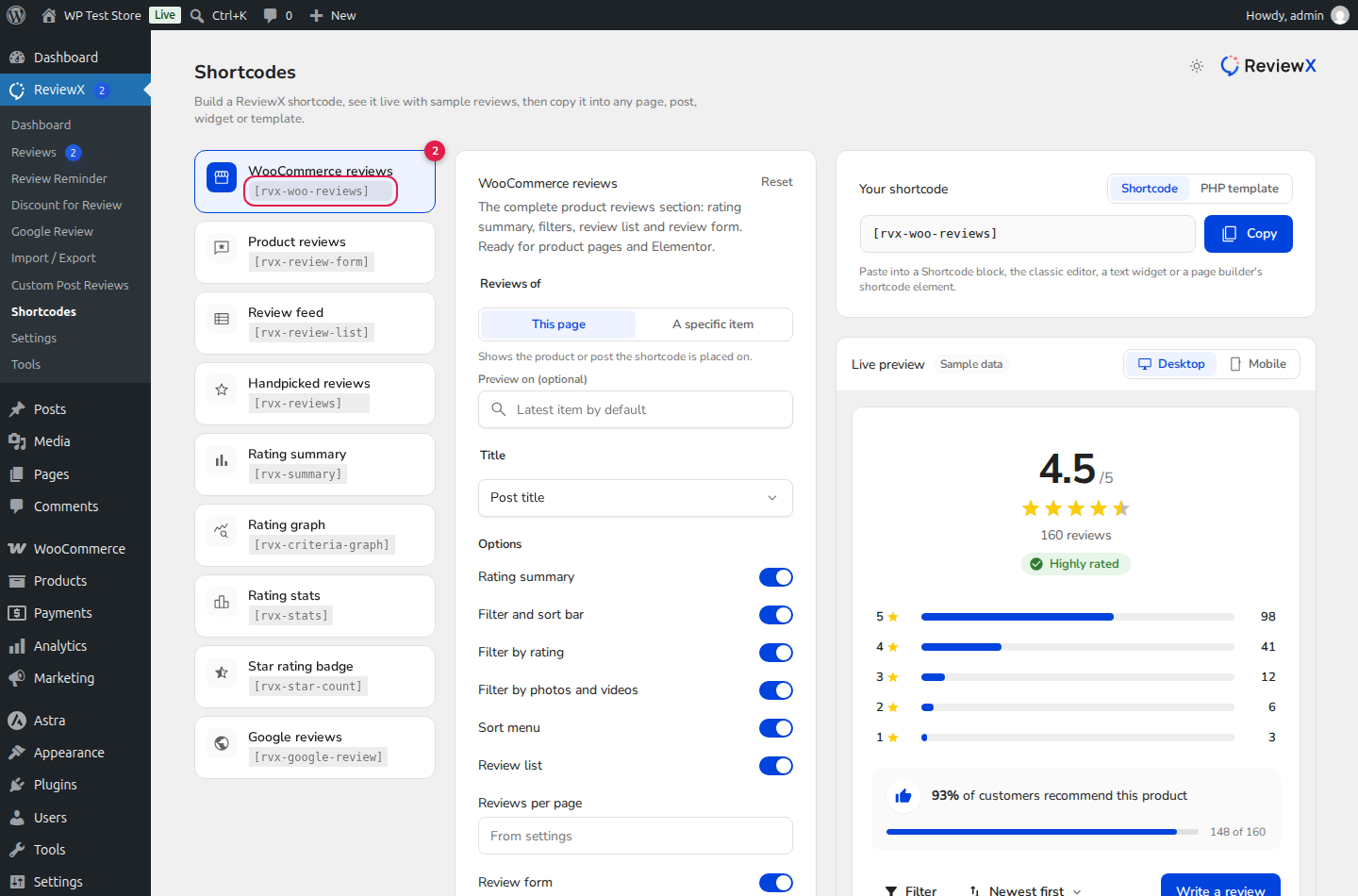Viewport: 1358px width, 896px height.
Task: Expand the Newest first sort menu
Action: (1025, 890)
